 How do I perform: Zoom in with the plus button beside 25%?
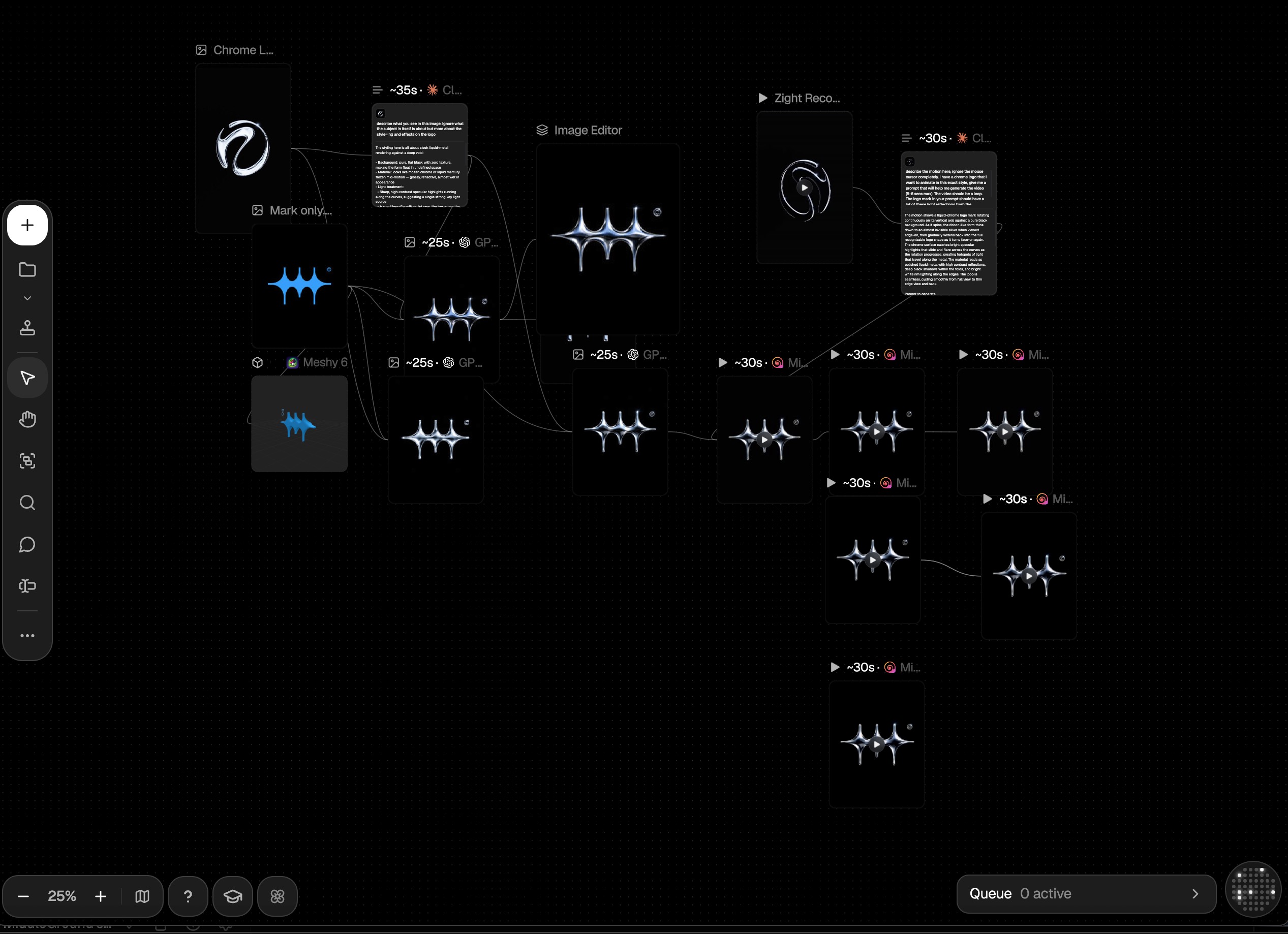click(101, 896)
